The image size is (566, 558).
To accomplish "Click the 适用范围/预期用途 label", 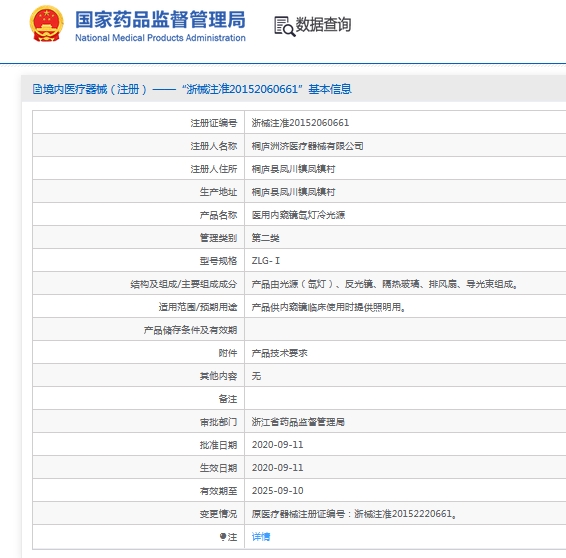I will point(198,307).
